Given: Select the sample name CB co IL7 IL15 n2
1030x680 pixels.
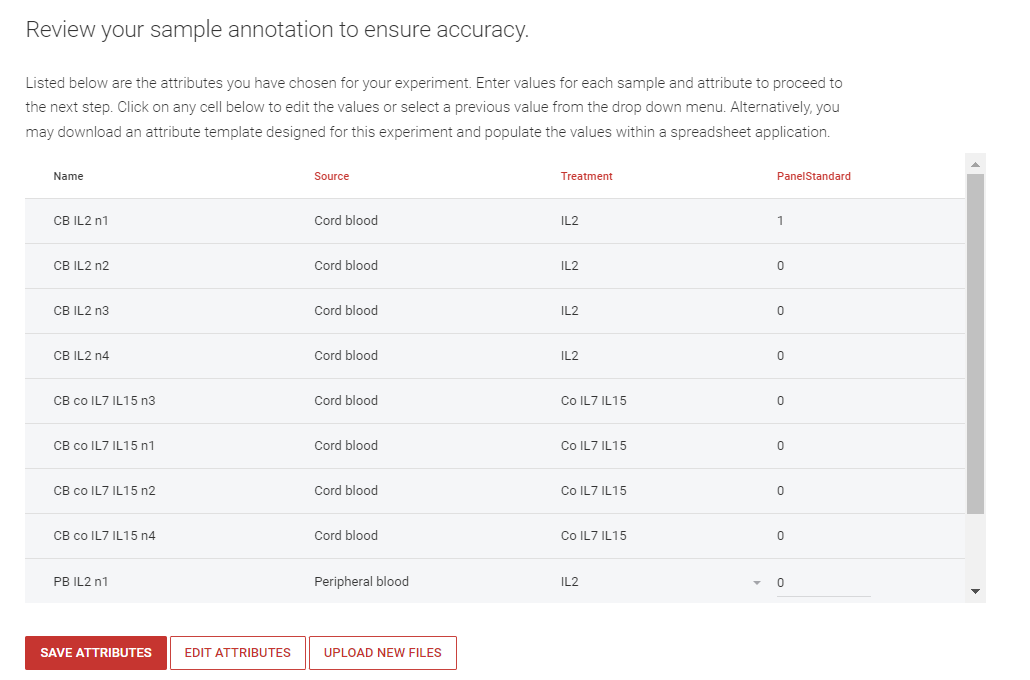Looking at the screenshot, I should (104, 491).
